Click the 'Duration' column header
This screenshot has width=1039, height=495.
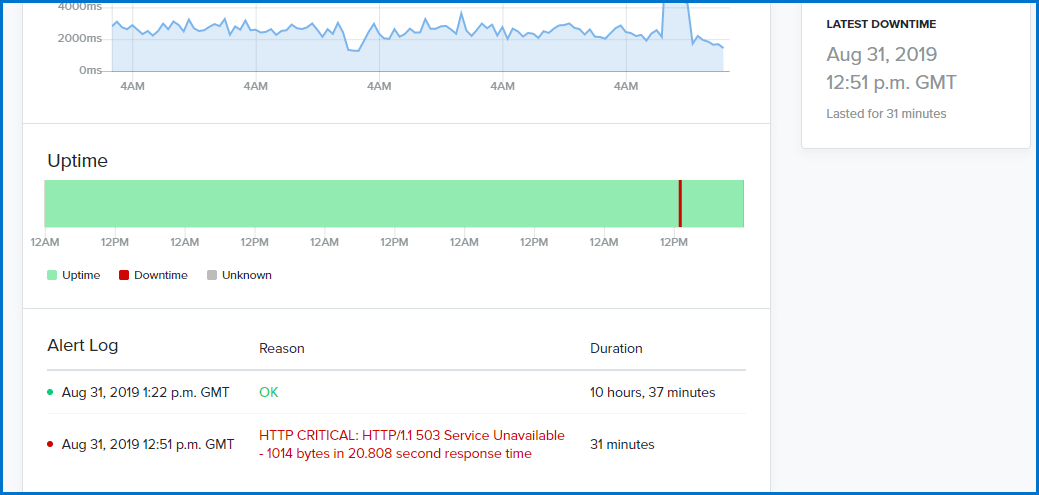click(x=616, y=349)
